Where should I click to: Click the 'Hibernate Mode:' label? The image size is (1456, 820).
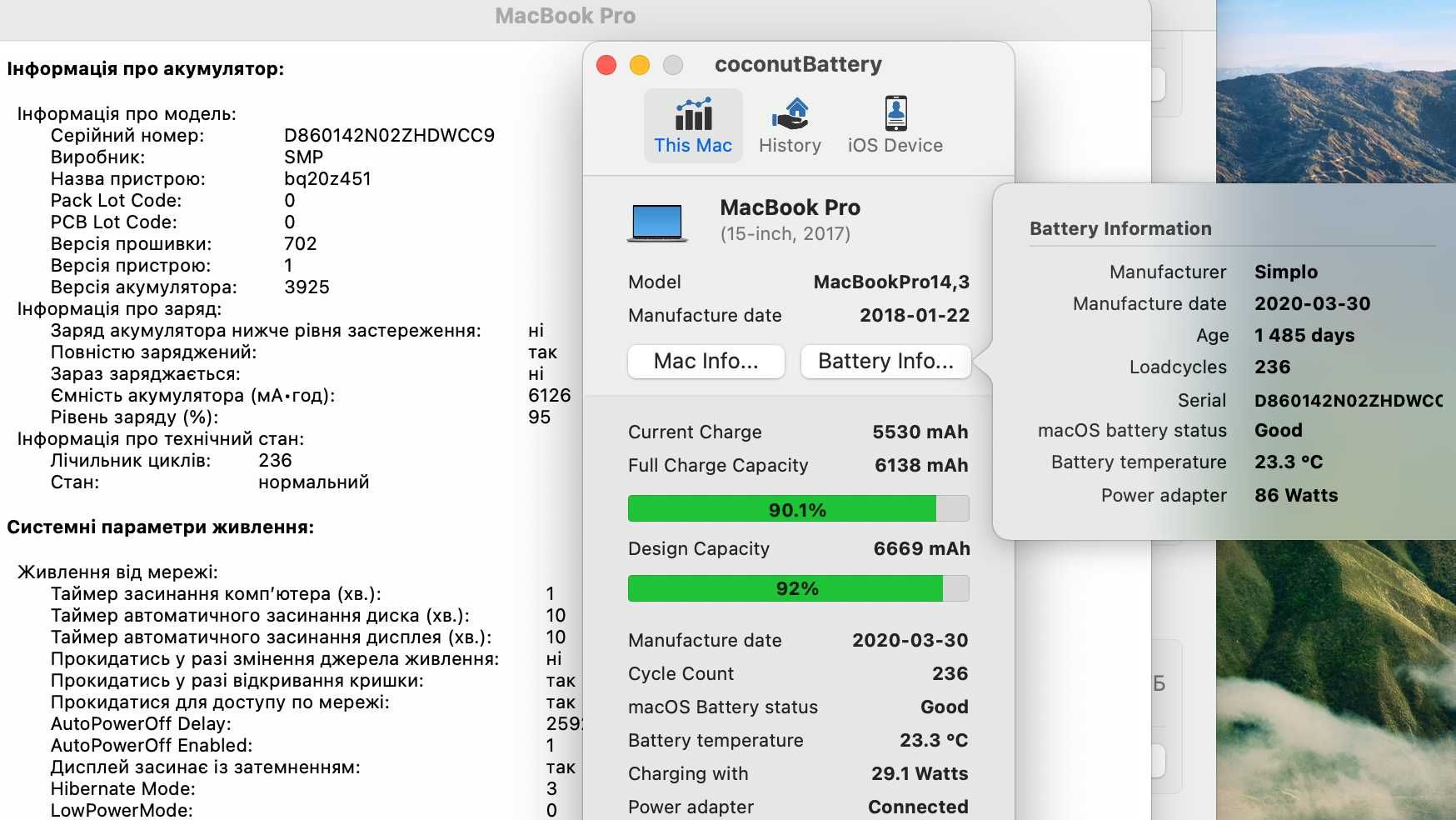click(122, 789)
